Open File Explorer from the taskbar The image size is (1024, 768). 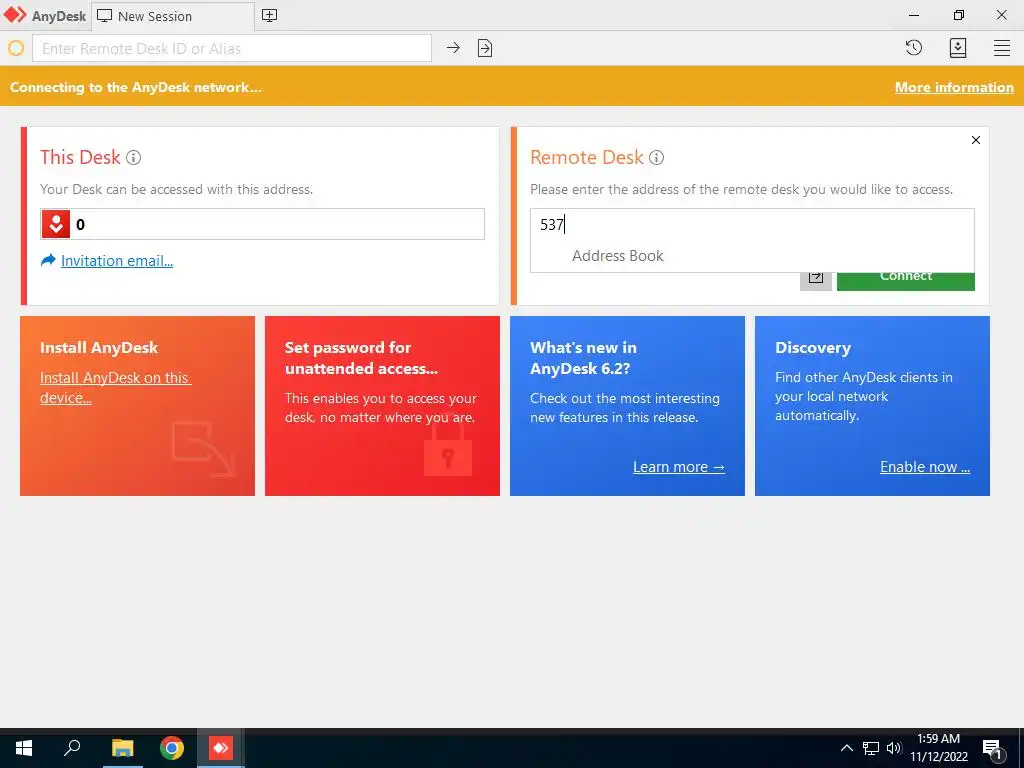click(x=122, y=748)
